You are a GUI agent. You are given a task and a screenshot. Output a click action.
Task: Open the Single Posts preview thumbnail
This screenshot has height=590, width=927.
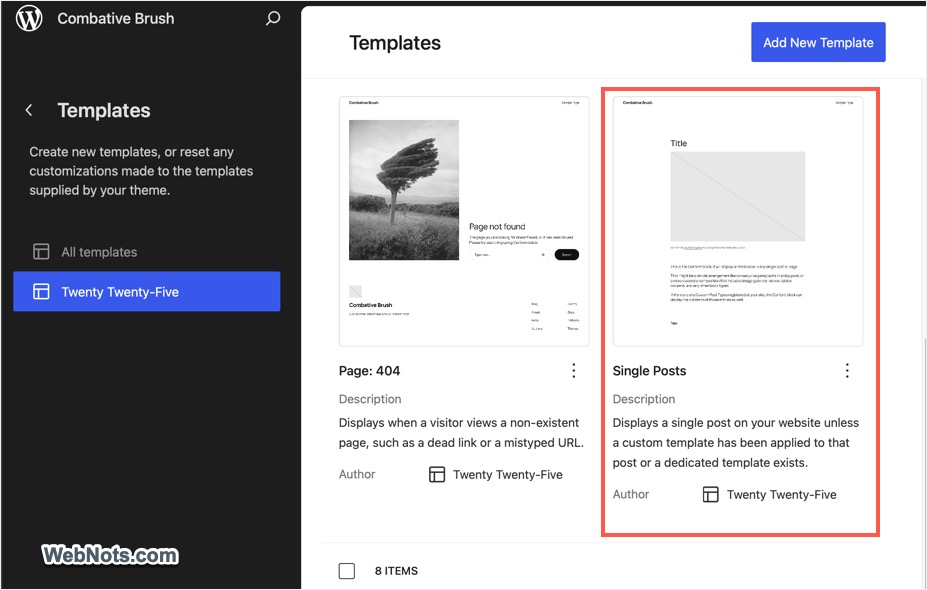738,221
